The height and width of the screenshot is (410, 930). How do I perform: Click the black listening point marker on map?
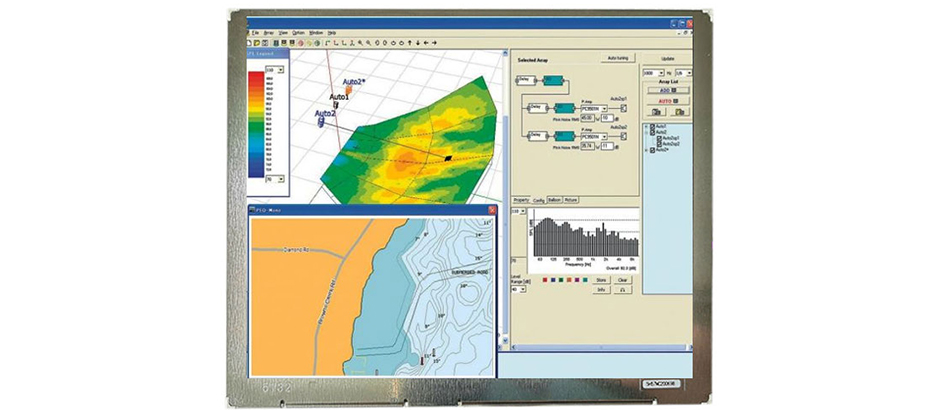click(448, 158)
